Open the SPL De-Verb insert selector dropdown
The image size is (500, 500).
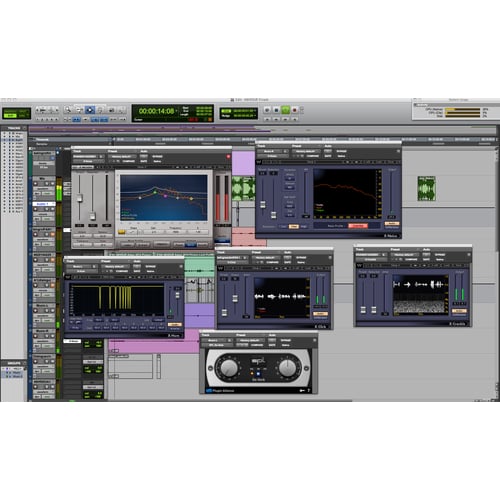click(217, 345)
